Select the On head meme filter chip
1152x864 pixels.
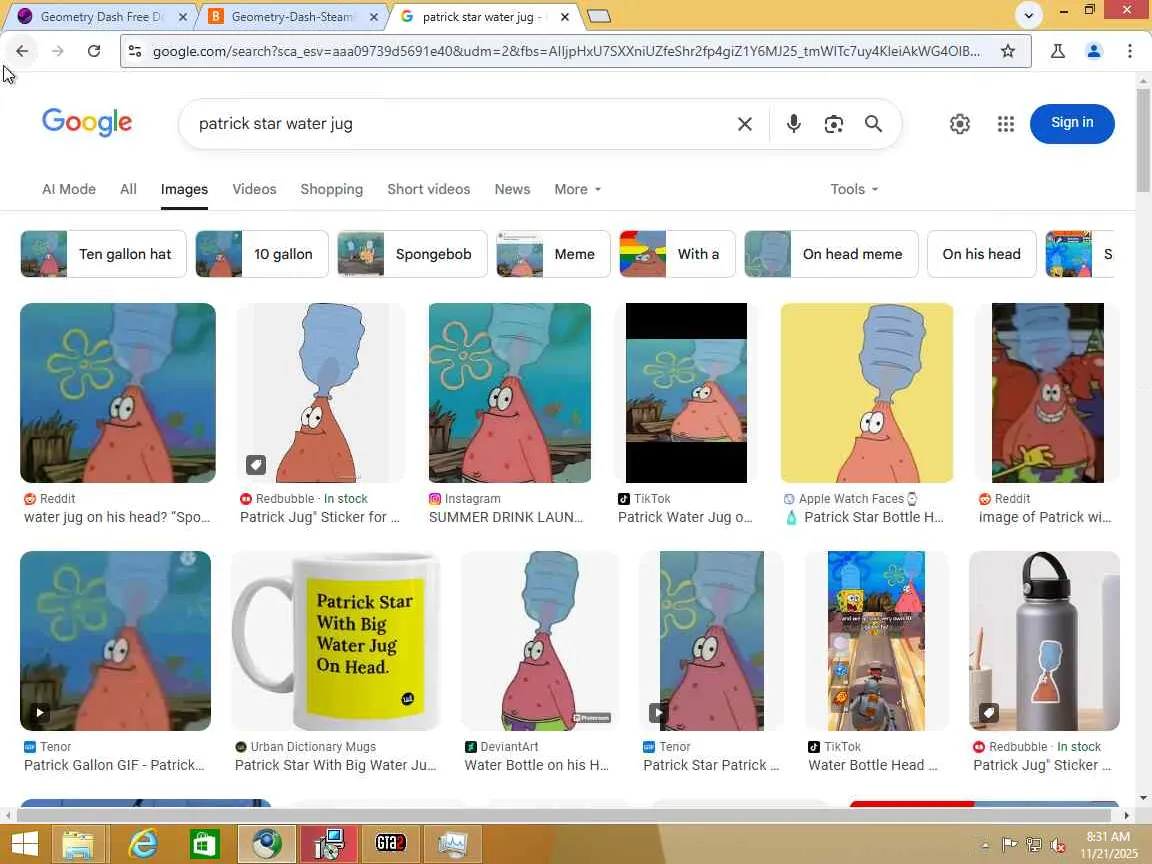coord(831,254)
